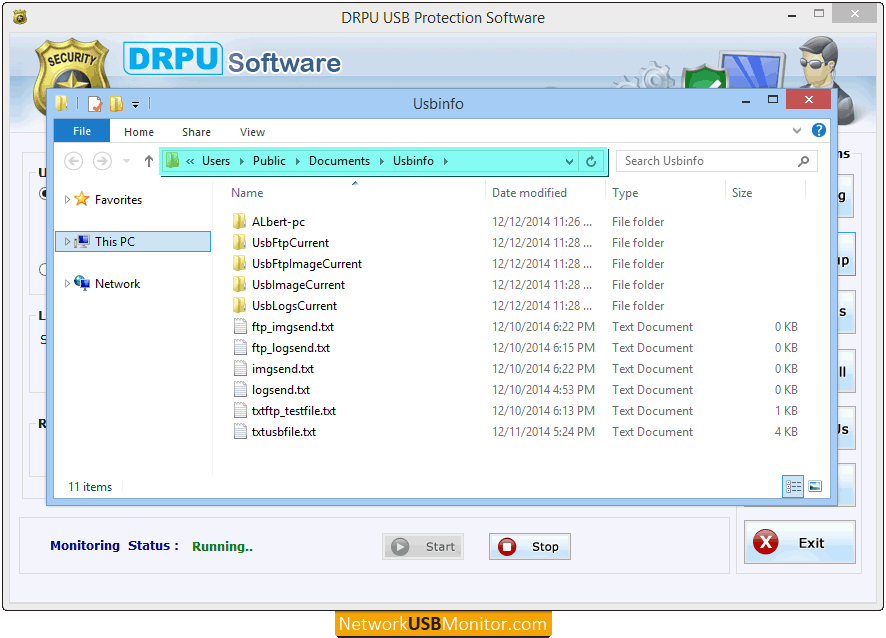Viewport: 886px width, 638px height.
Task: Click the txtusbfile.txt file icon
Action: pos(240,431)
